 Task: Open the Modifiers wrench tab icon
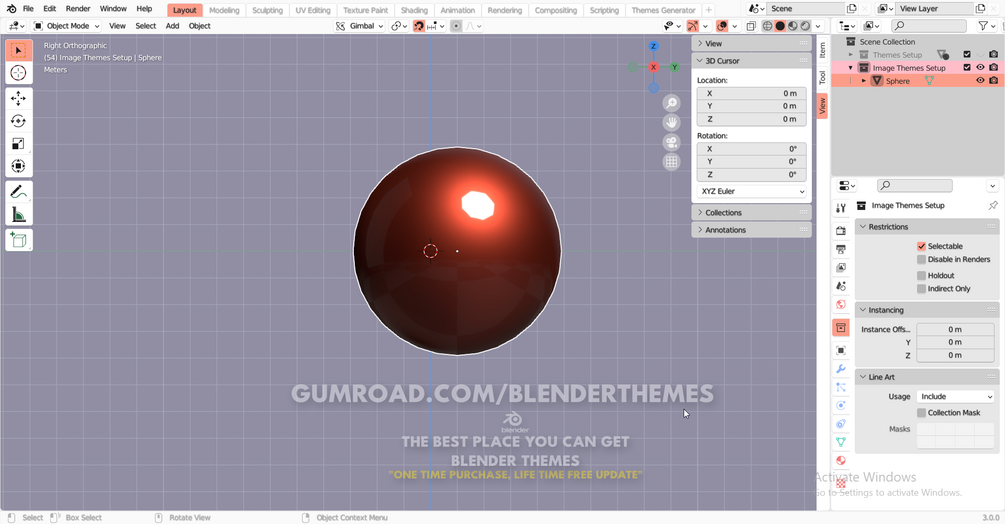click(x=841, y=369)
